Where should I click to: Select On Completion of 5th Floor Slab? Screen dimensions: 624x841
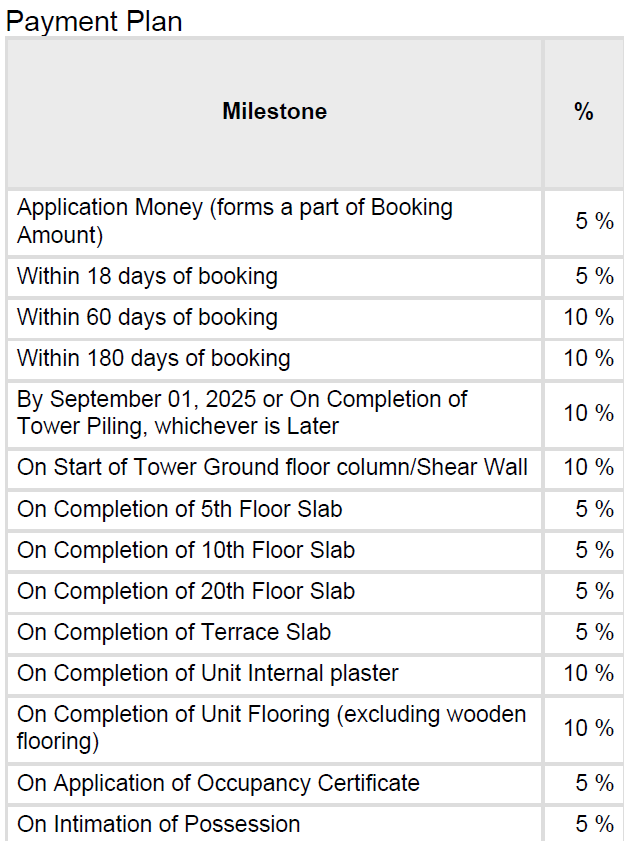(179, 509)
